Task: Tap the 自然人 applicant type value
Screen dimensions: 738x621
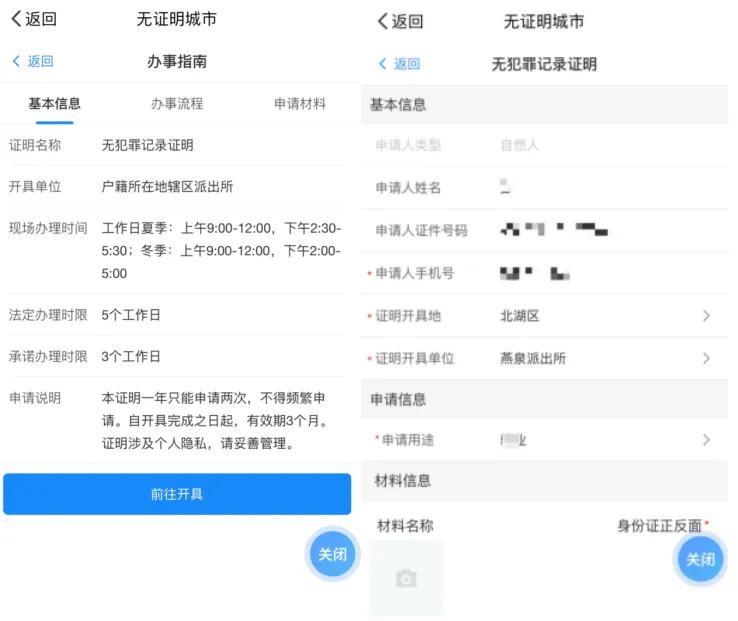Action: pos(520,145)
